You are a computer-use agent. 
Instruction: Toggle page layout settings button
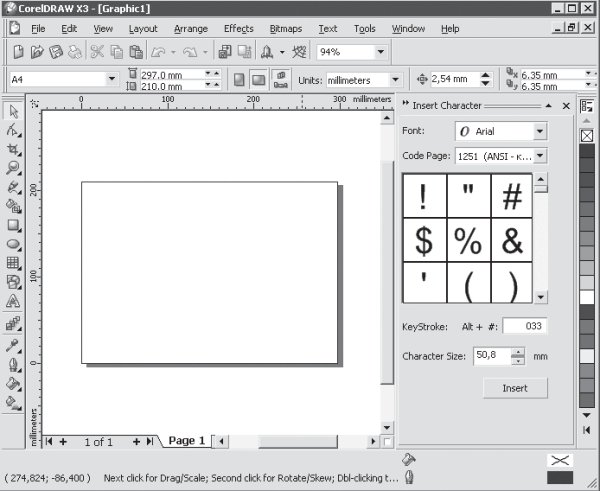(280, 80)
